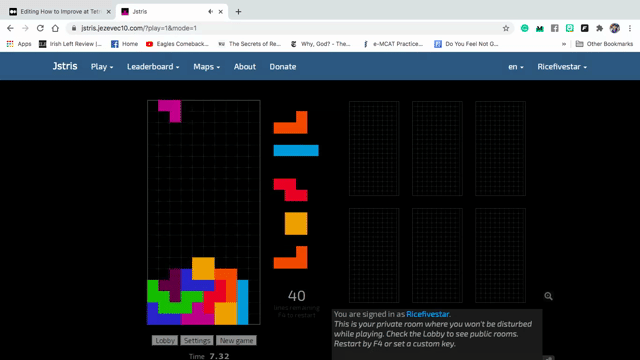
Task: Open the game Settings button
Action: (197, 340)
